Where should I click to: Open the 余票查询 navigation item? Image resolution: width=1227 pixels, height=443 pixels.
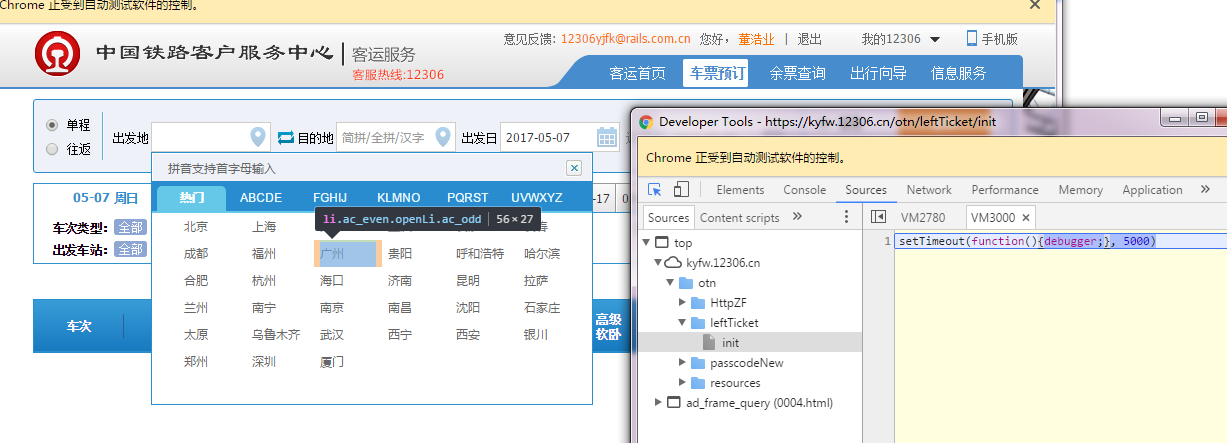(797, 73)
